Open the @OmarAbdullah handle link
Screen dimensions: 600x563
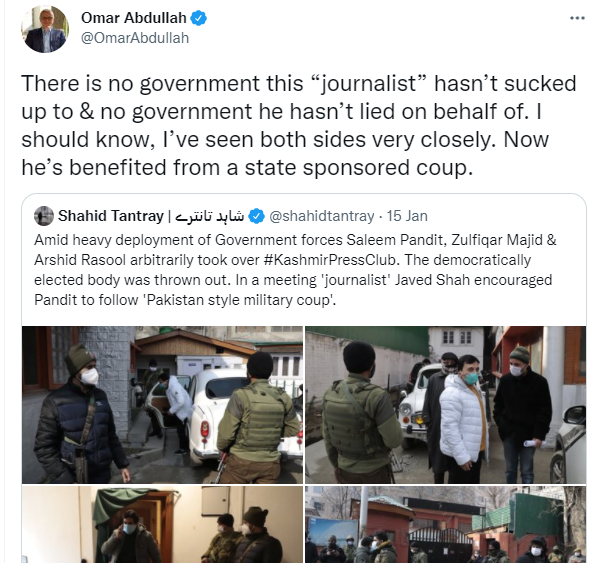(135, 38)
